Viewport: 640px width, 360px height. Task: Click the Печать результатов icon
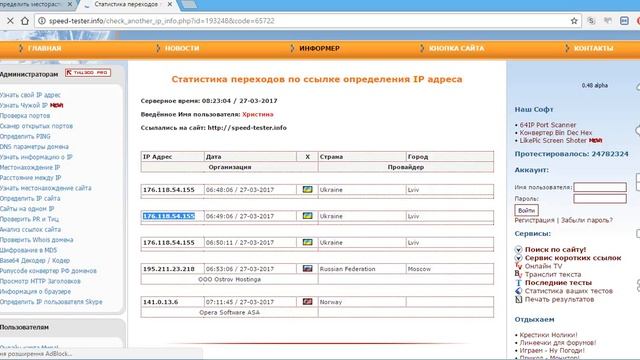click(x=518, y=299)
